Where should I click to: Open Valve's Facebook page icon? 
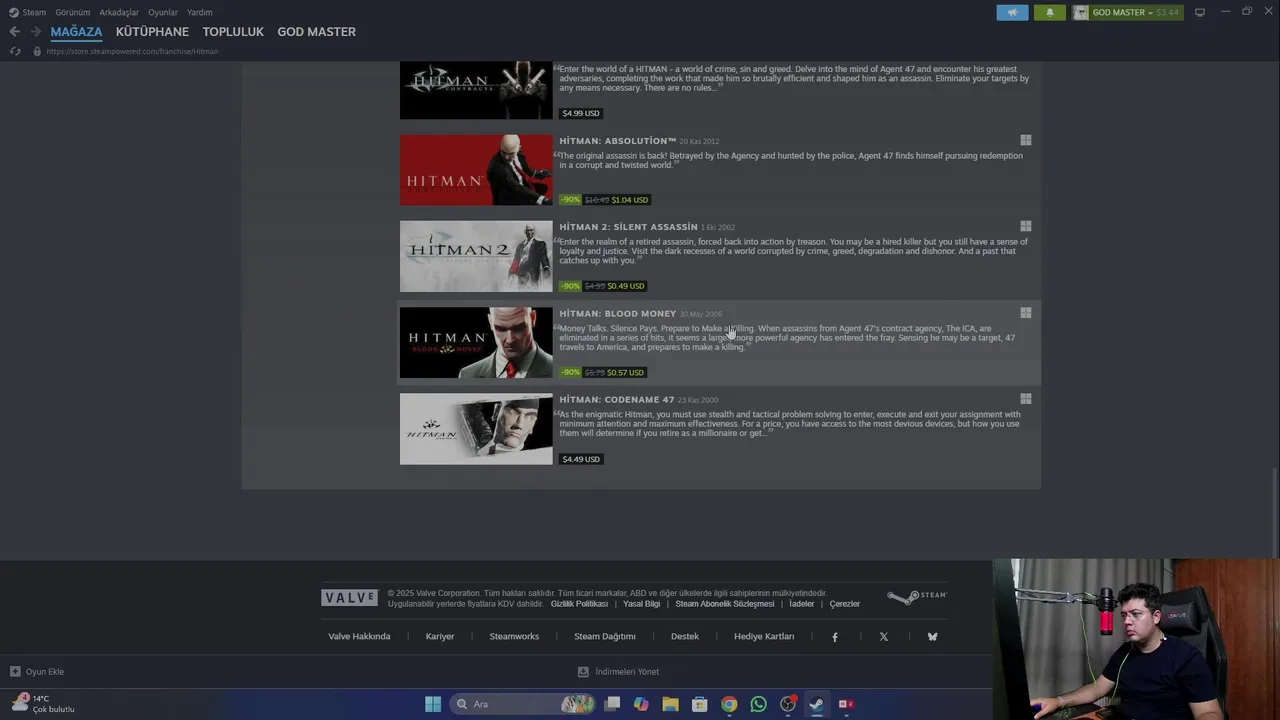(x=835, y=636)
